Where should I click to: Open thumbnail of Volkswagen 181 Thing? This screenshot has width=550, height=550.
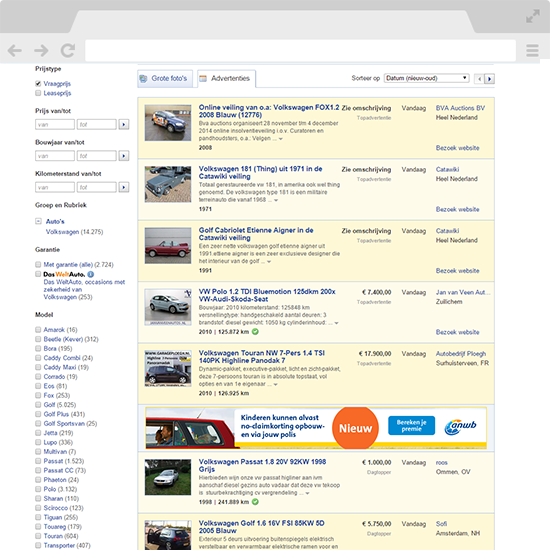[168, 184]
